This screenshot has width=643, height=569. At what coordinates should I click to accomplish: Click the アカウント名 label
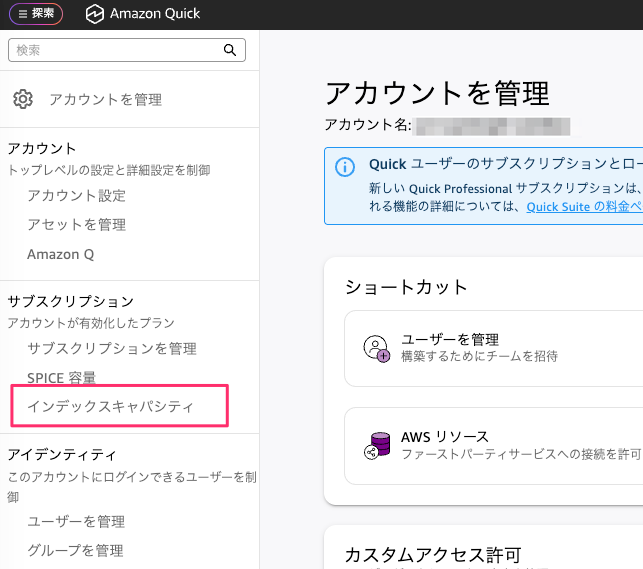[x=368, y=124]
